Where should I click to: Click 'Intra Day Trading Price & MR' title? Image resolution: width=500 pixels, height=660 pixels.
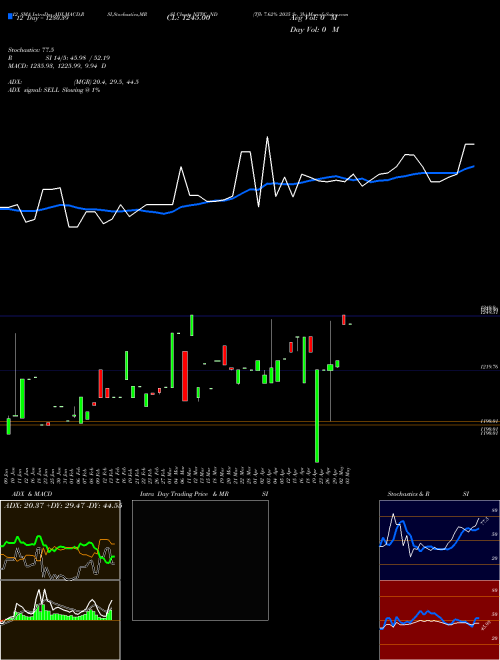click(x=184, y=494)
